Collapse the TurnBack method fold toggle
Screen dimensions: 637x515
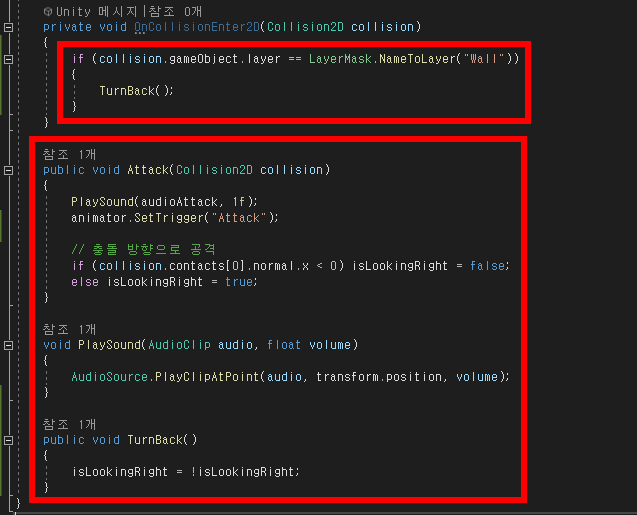tap(9, 440)
